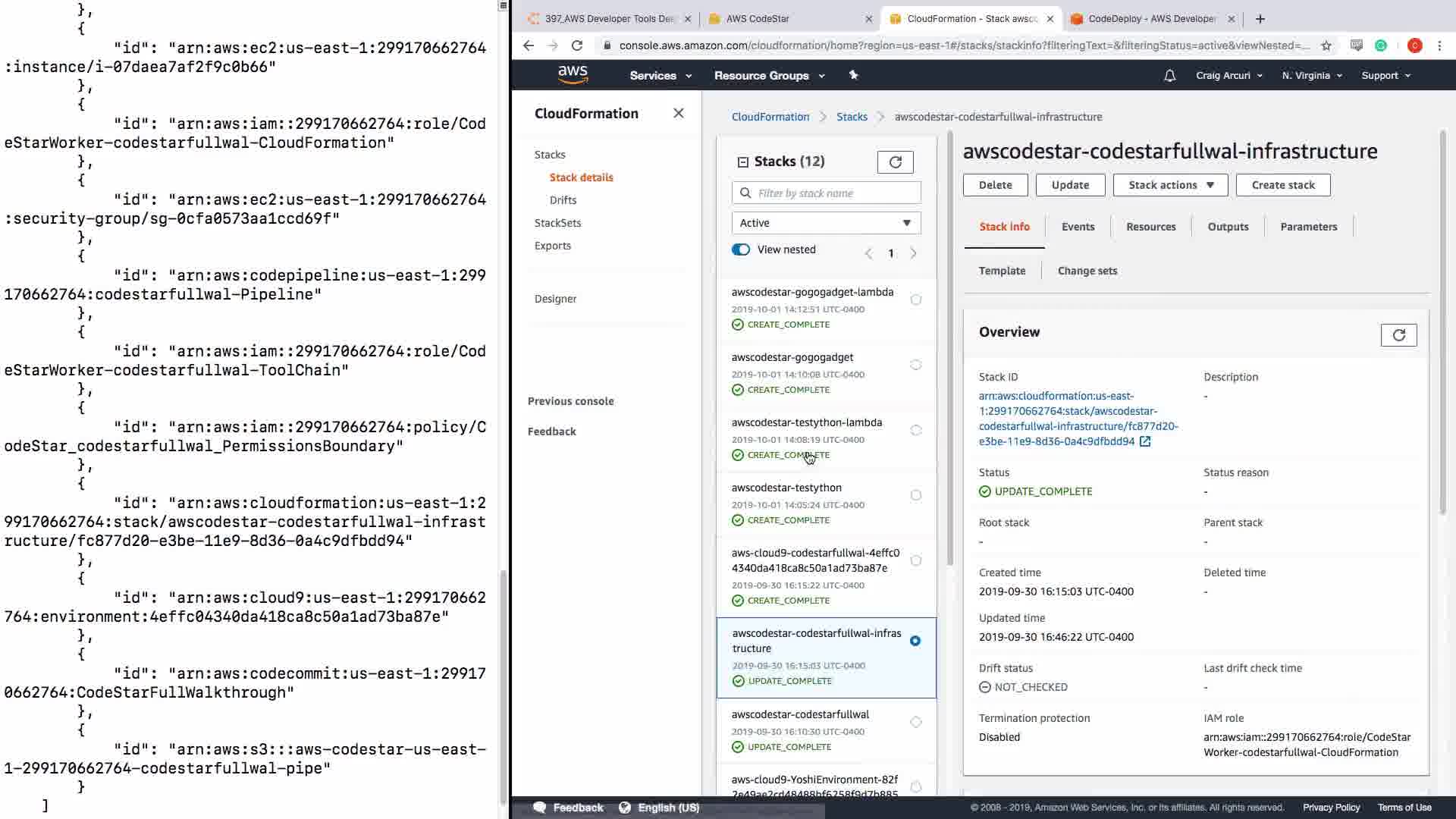The width and height of the screenshot is (1456, 819).
Task: Select awscodestar-testython stack radio button
Action: [x=916, y=495]
